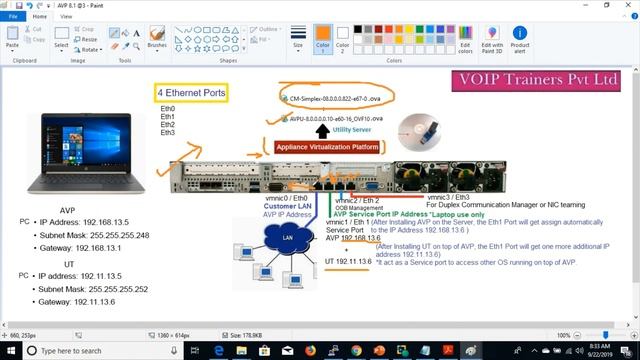Pick the red color swatch
Image resolution: width=640 pixels, height=360 pixels.
[x=388, y=29]
